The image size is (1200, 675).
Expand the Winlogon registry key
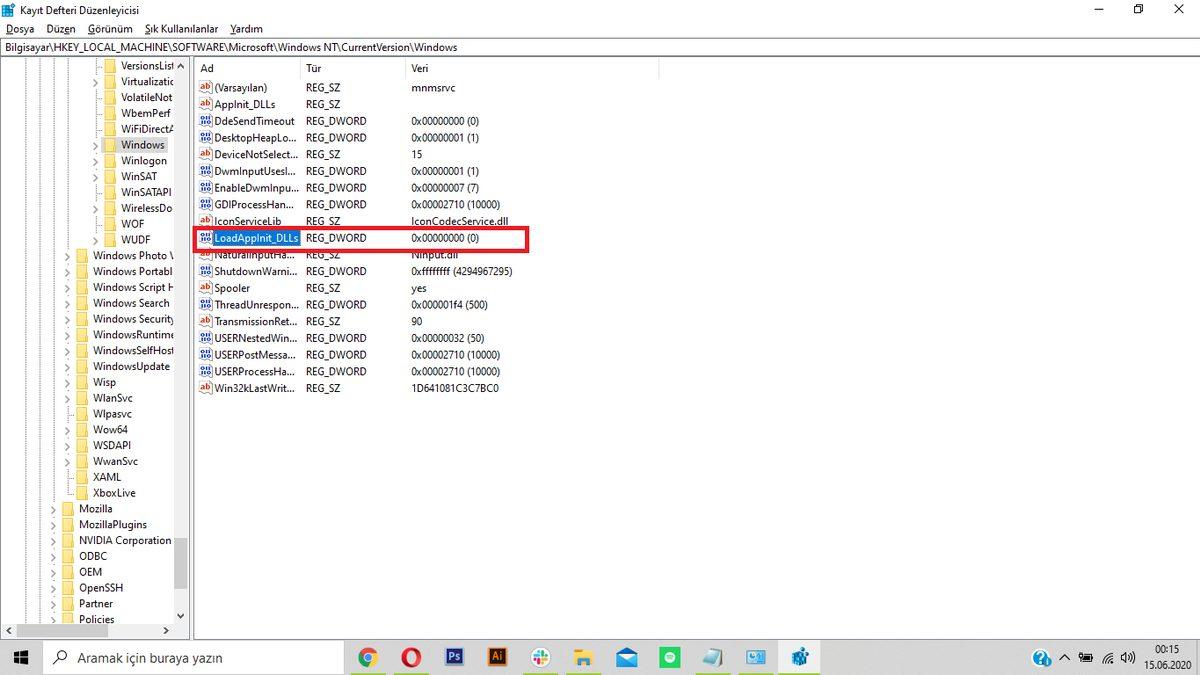(x=96, y=161)
